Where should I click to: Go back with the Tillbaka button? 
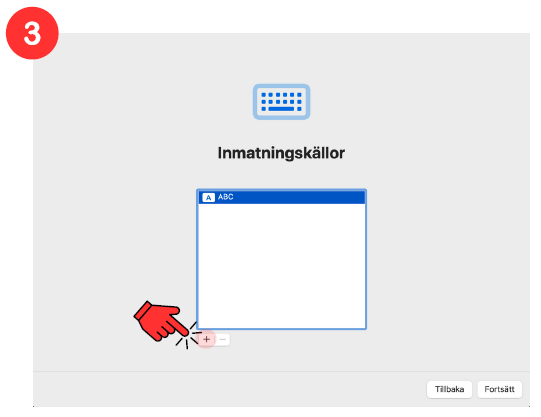pyautogui.click(x=449, y=389)
